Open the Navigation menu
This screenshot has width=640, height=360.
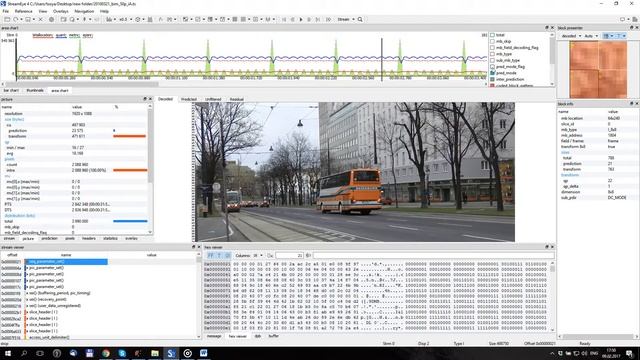(84, 11)
